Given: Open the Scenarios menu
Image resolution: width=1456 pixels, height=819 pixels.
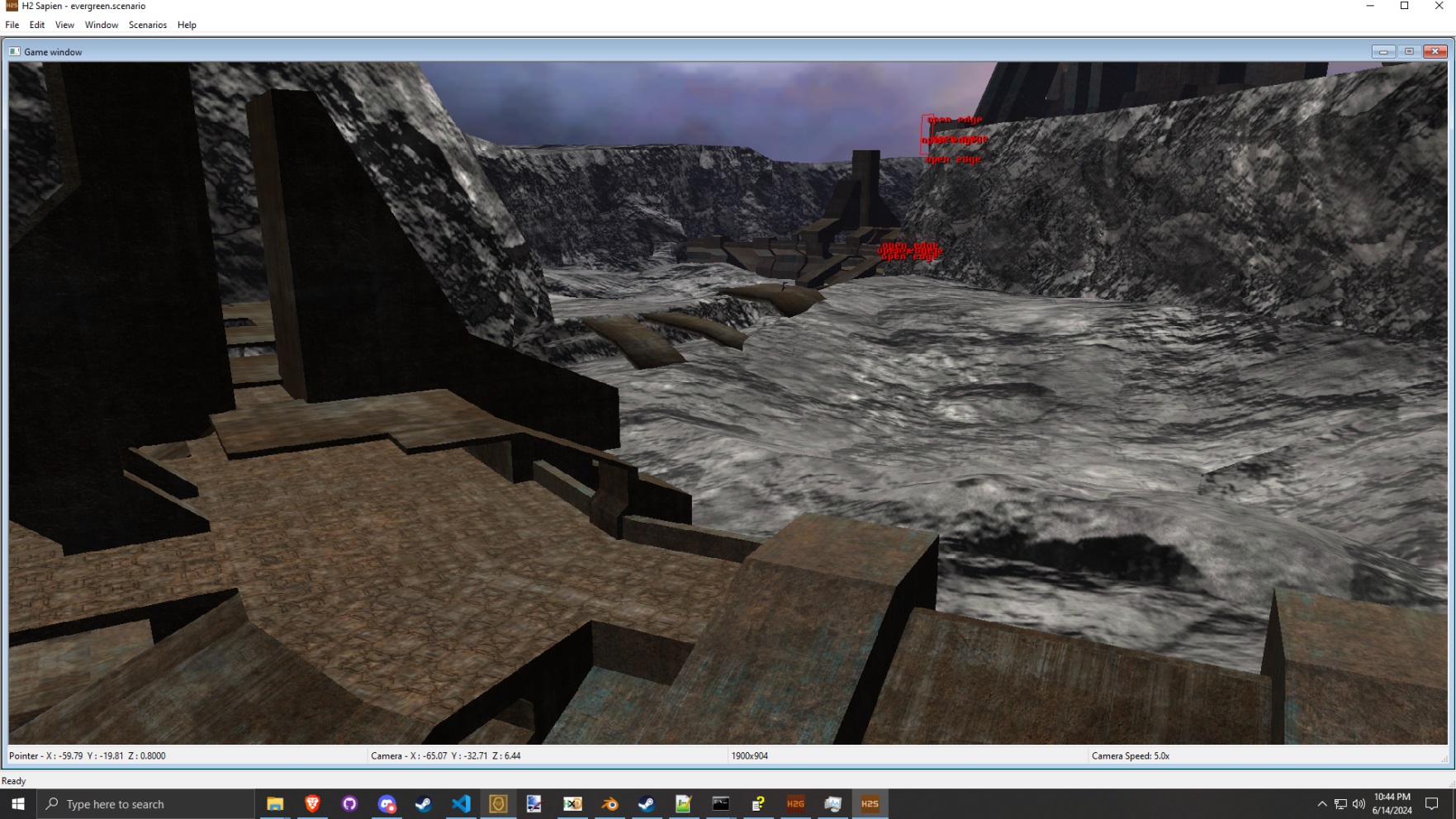Looking at the screenshot, I should point(148,25).
